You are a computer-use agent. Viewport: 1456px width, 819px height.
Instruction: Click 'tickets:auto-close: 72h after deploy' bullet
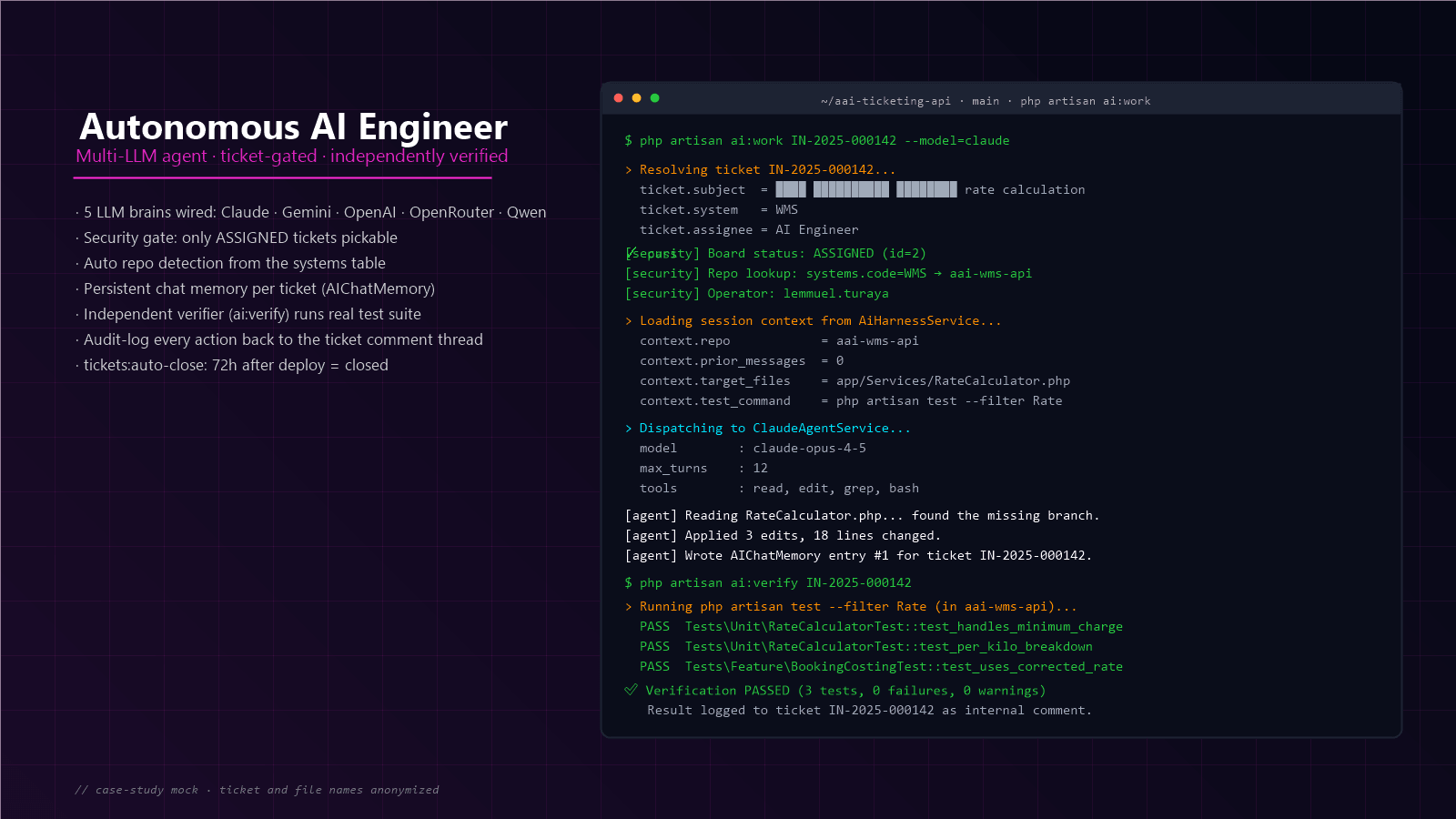tap(232, 365)
